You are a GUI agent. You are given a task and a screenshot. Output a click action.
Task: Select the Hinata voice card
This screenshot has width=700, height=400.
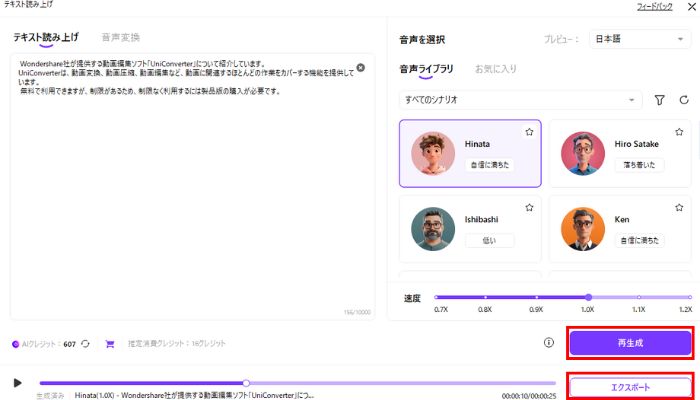click(x=470, y=154)
